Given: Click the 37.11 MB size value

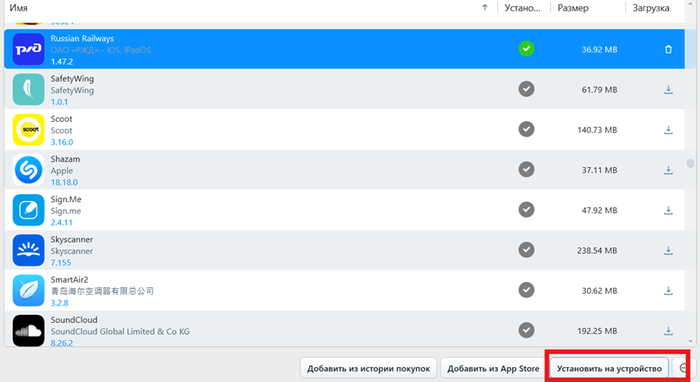Looking at the screenshot, I should click(599, 170).
